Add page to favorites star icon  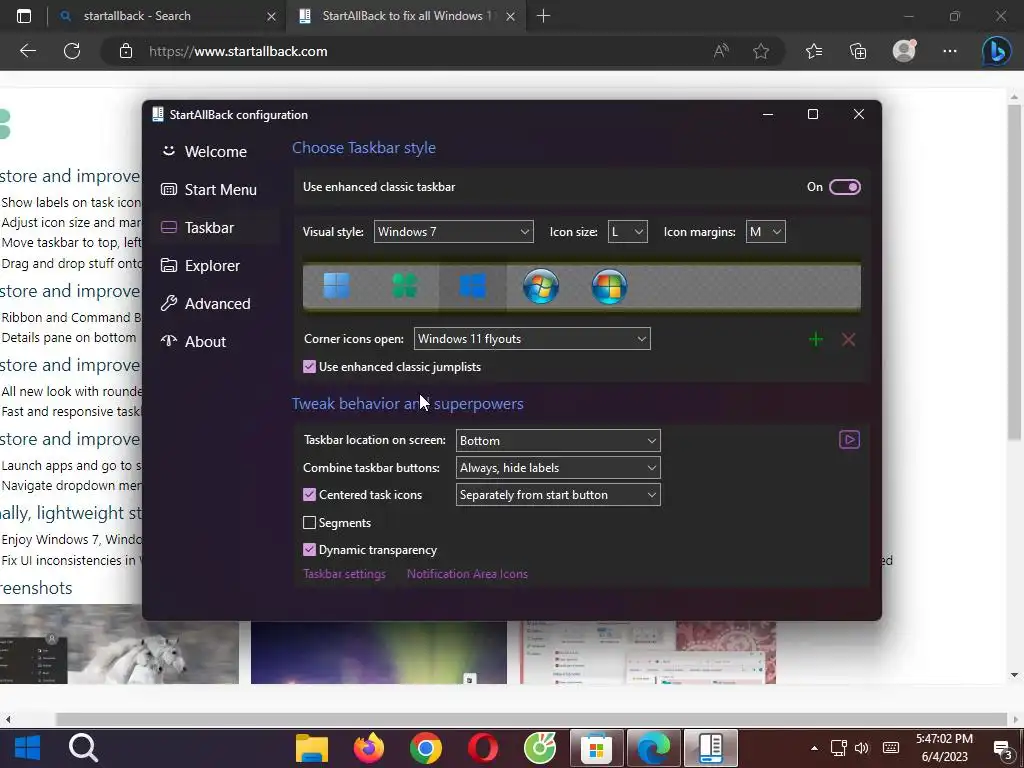761,51
